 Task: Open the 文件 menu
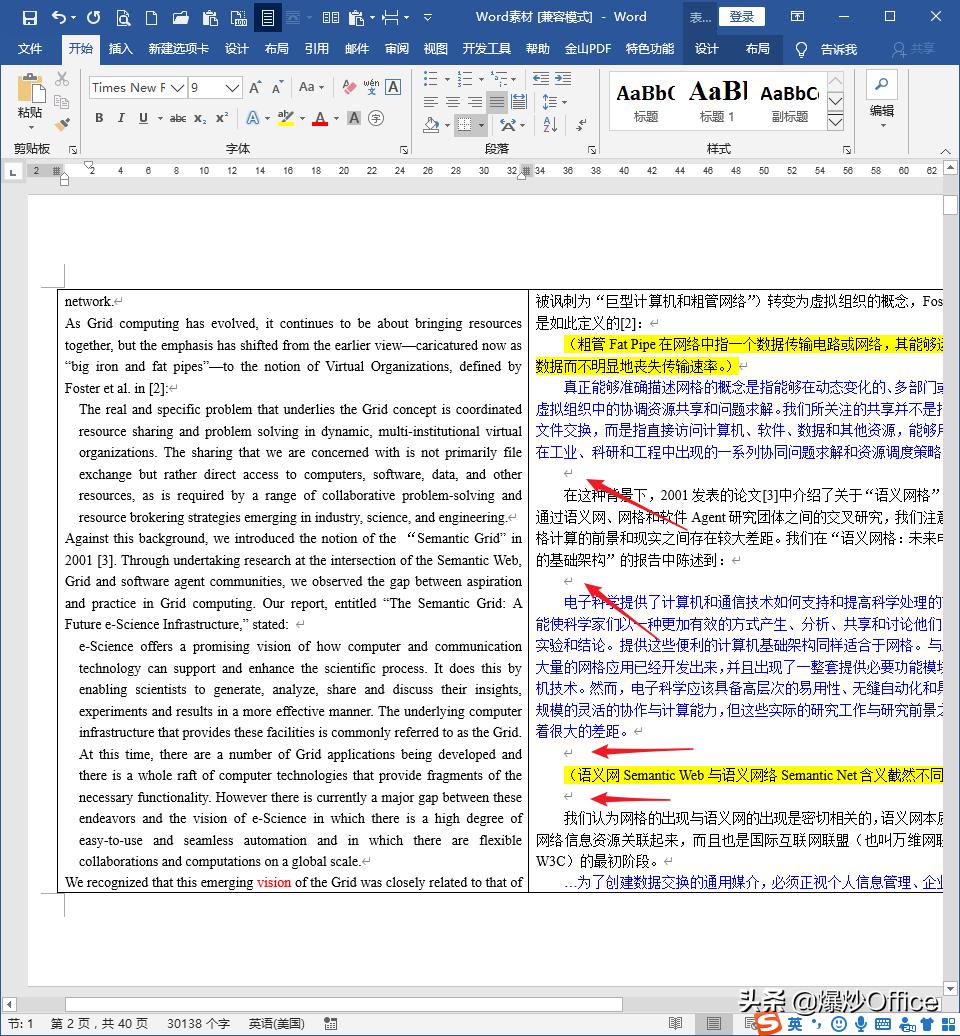(x=30, y=48)
